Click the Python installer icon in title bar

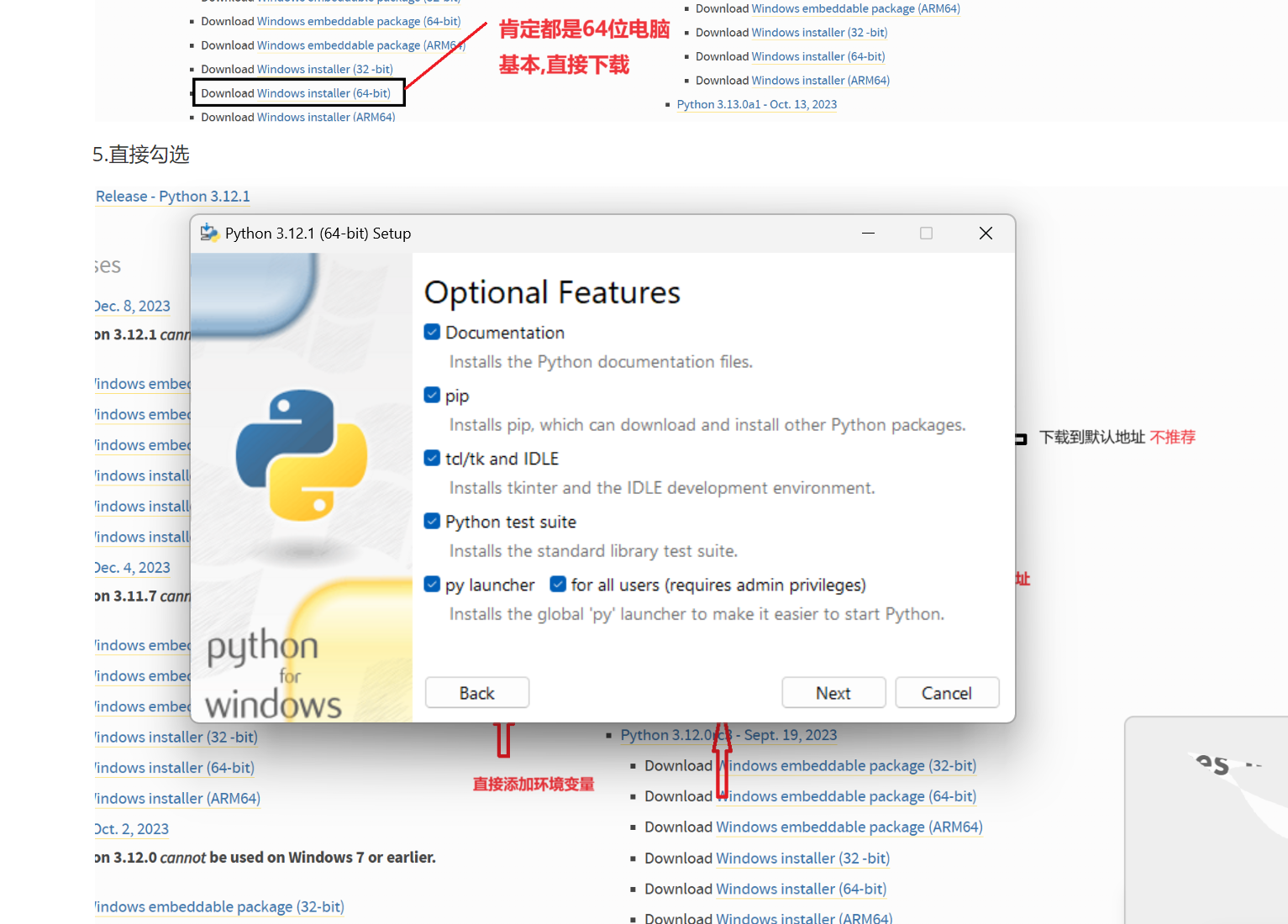(x=209, y=233)
